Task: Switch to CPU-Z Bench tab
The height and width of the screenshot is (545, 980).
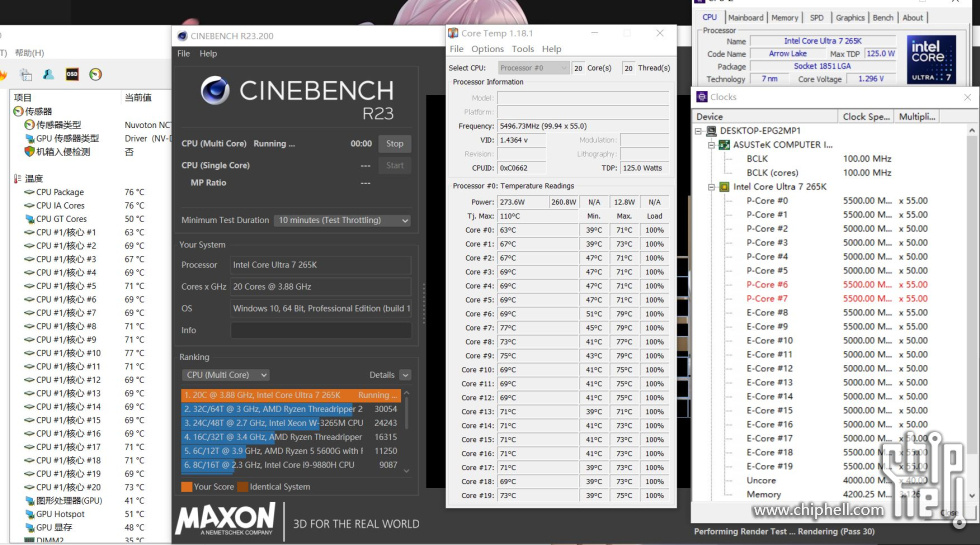Action: click(882, 18)
